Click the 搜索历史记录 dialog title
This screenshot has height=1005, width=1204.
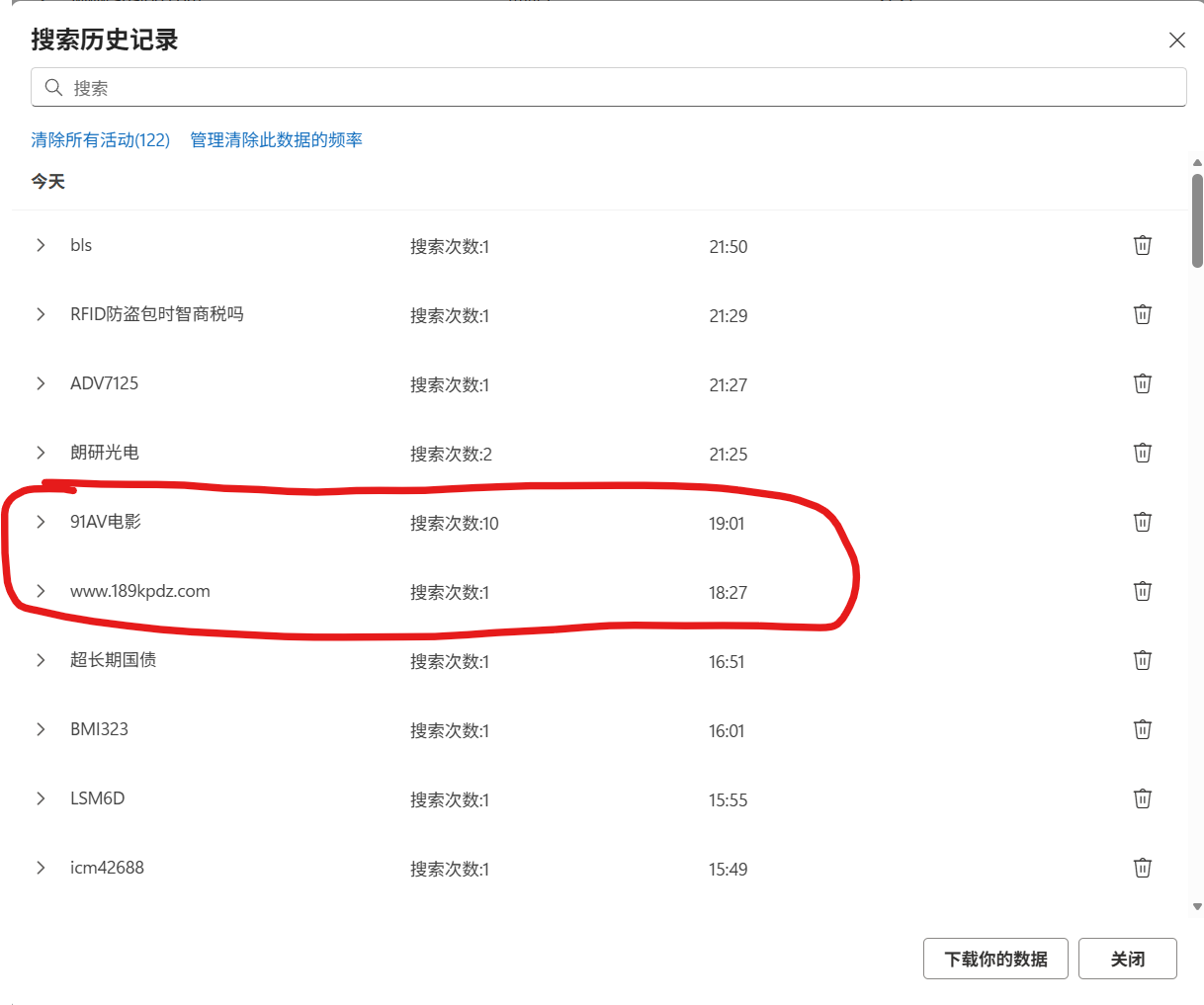[x=105, y=40]
